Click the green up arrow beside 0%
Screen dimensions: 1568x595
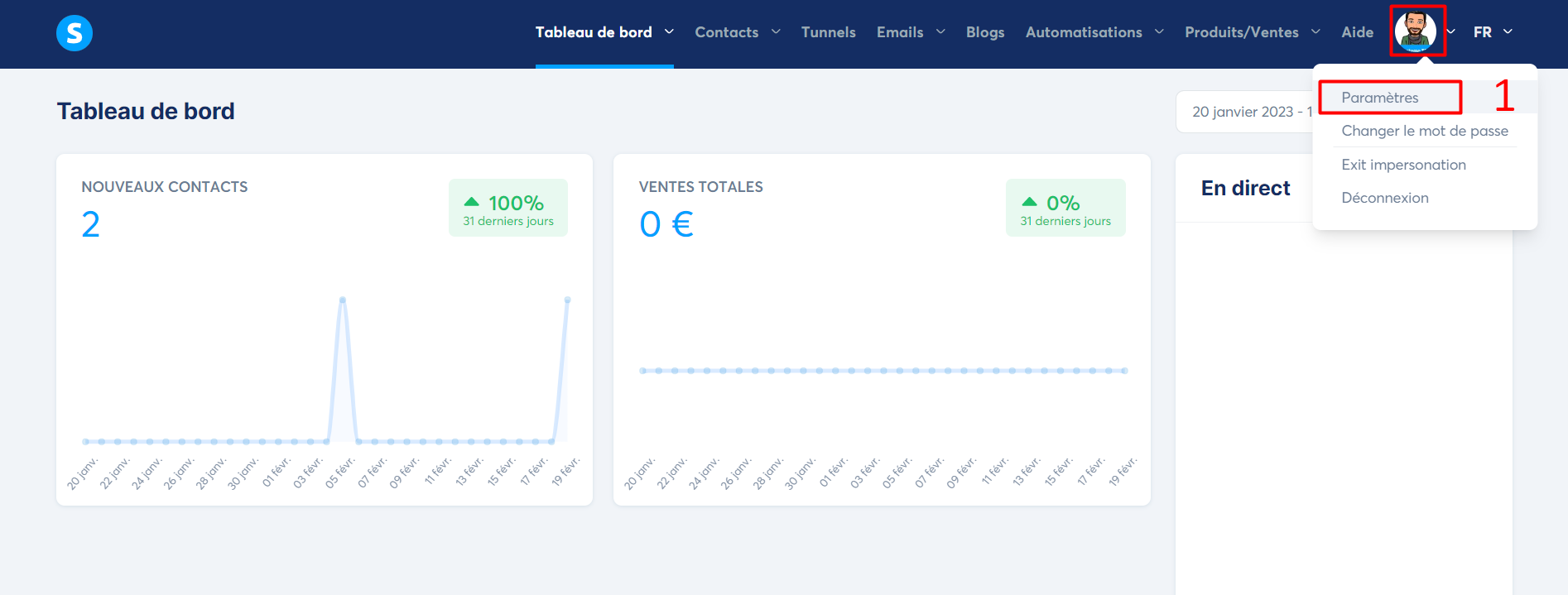[x=1029, y=201]
